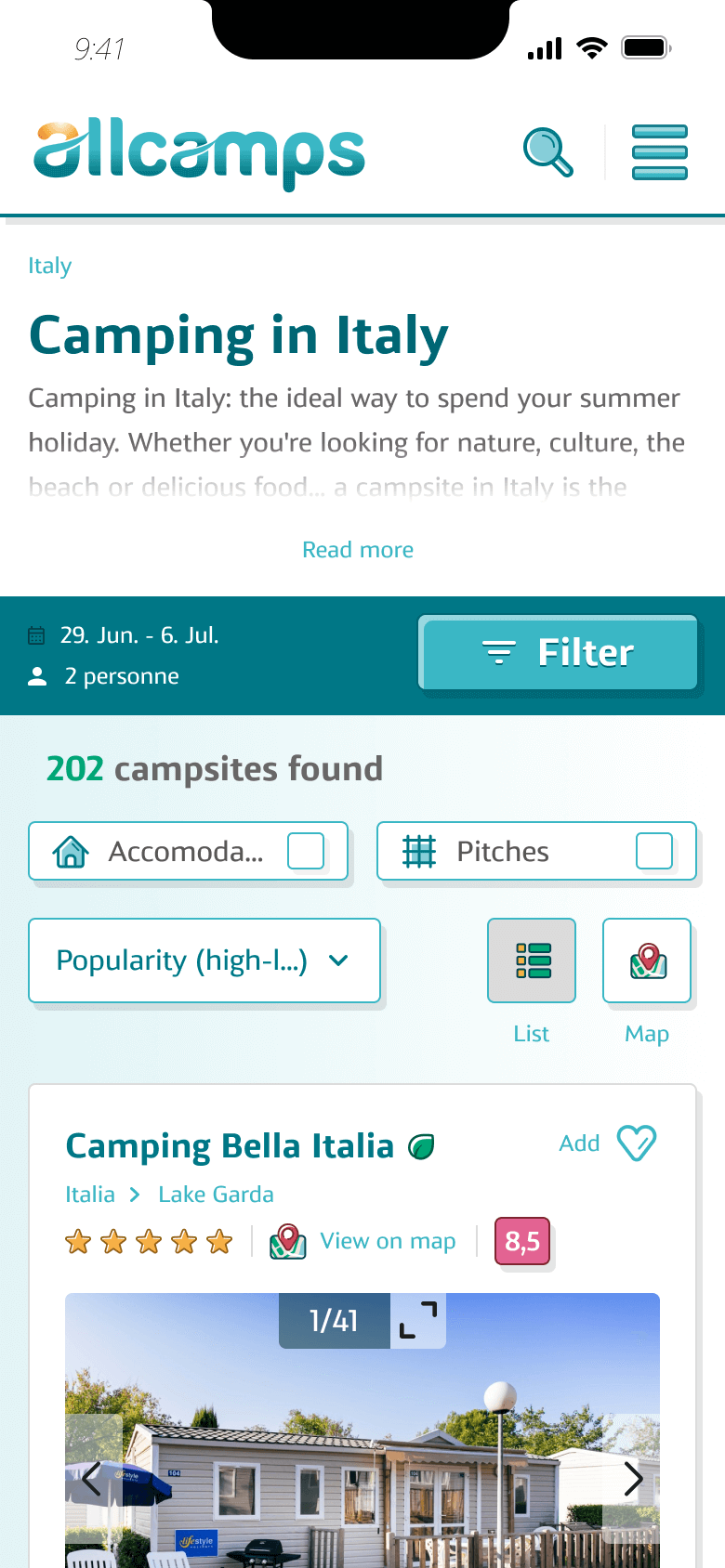
Task: Enable the Pitches checkbox
Action: pos(654,851)
